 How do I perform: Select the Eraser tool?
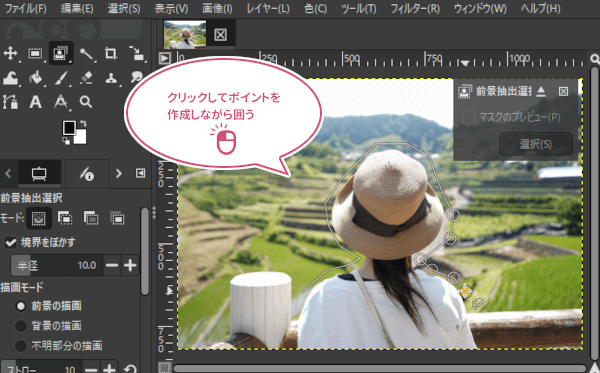click(x=86, y=78)
